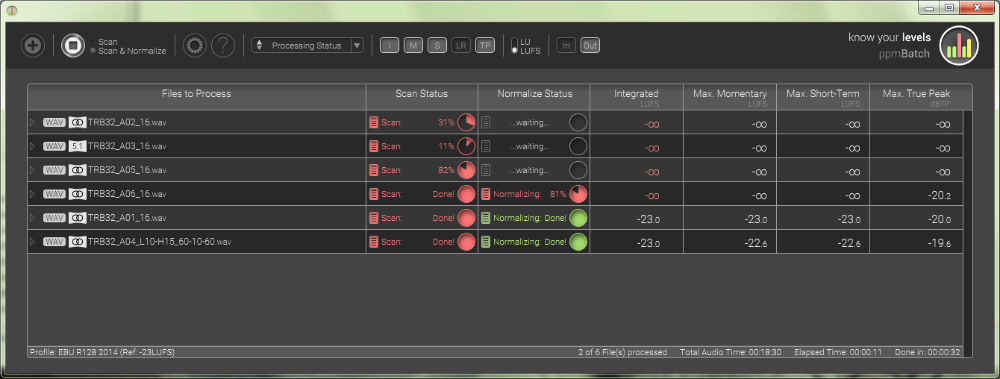Toggle the LR (Loudness Range) column button
Viewport: 1000px width, 379px height.
tap(460, 45)
